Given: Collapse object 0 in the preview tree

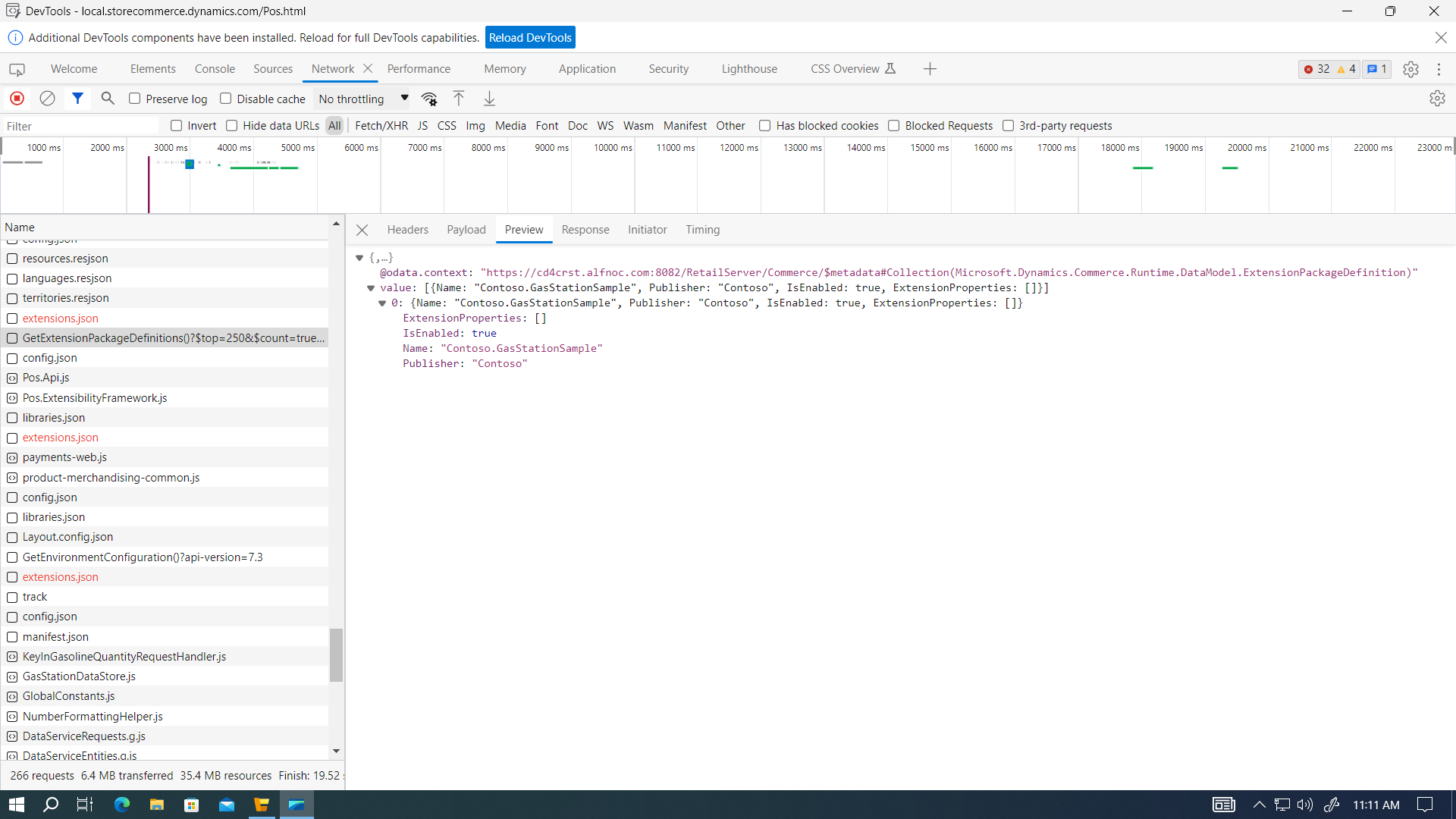Looking at the screenshot, I should click(383, 303).
